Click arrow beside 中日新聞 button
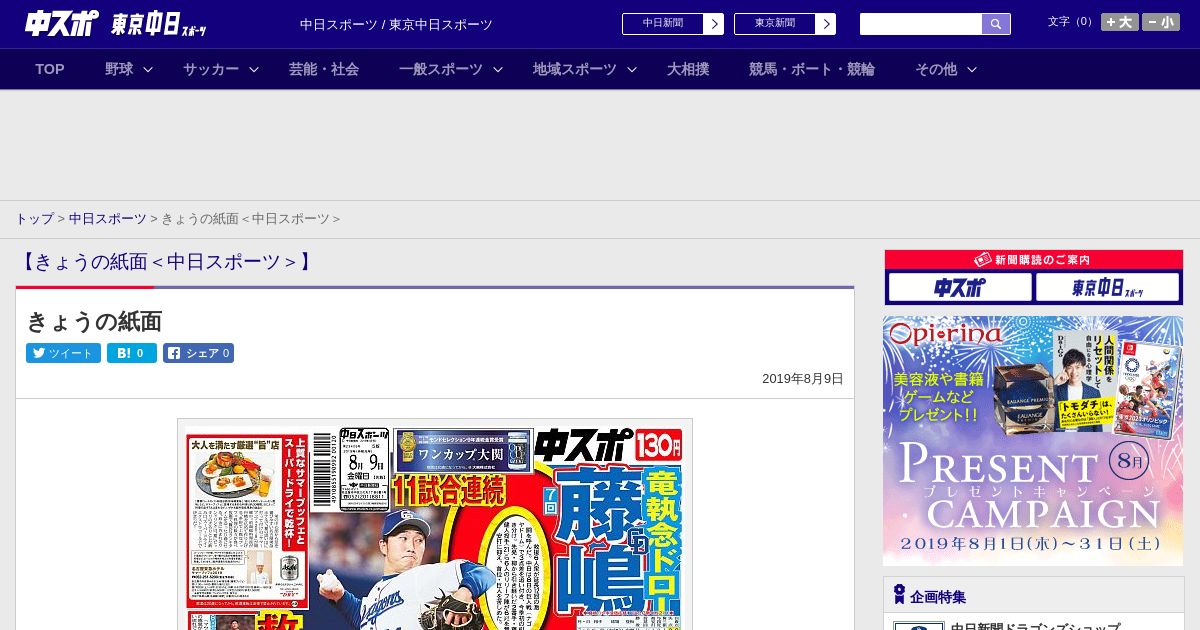 click(714, 24)
